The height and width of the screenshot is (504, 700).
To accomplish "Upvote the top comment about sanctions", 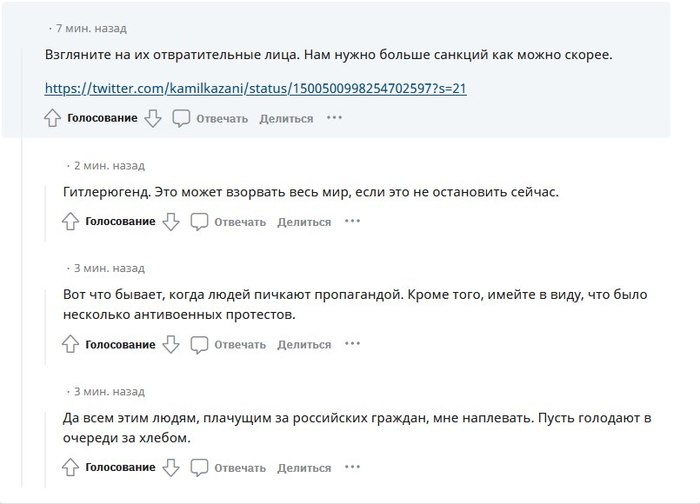I will [x=53, y=118].
